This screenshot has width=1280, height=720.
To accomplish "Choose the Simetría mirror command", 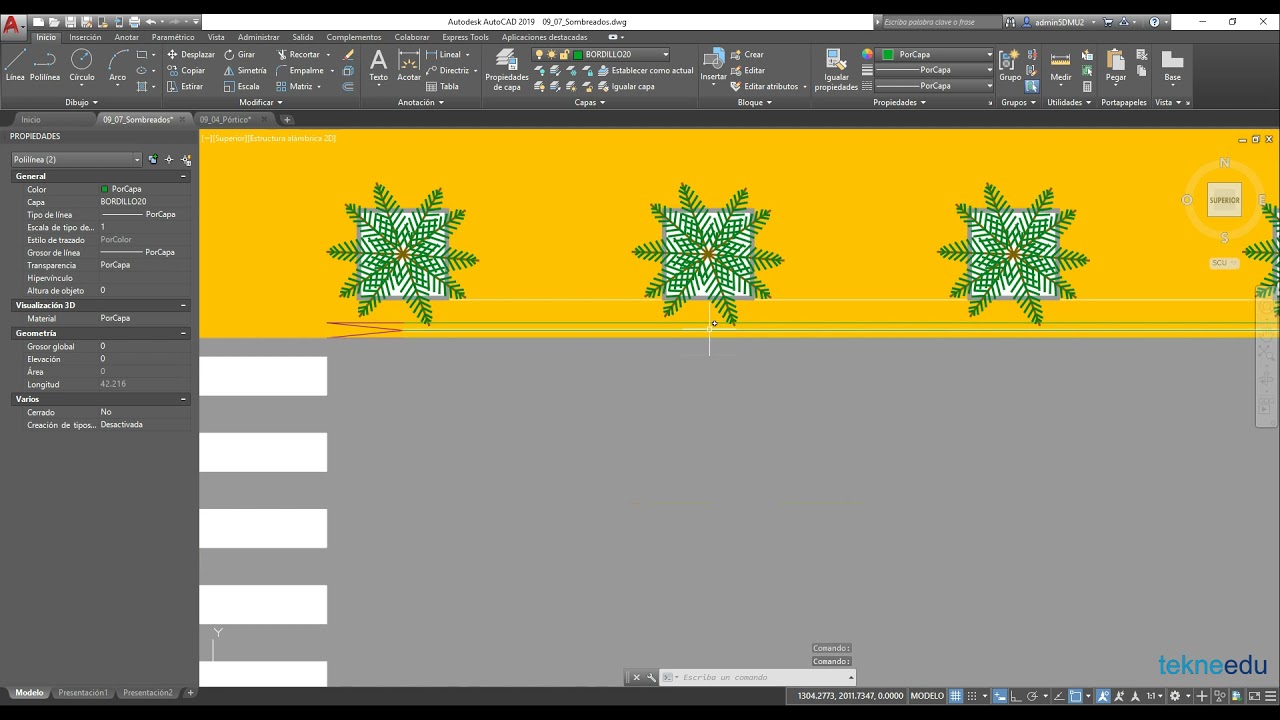I will pos(245,71).
